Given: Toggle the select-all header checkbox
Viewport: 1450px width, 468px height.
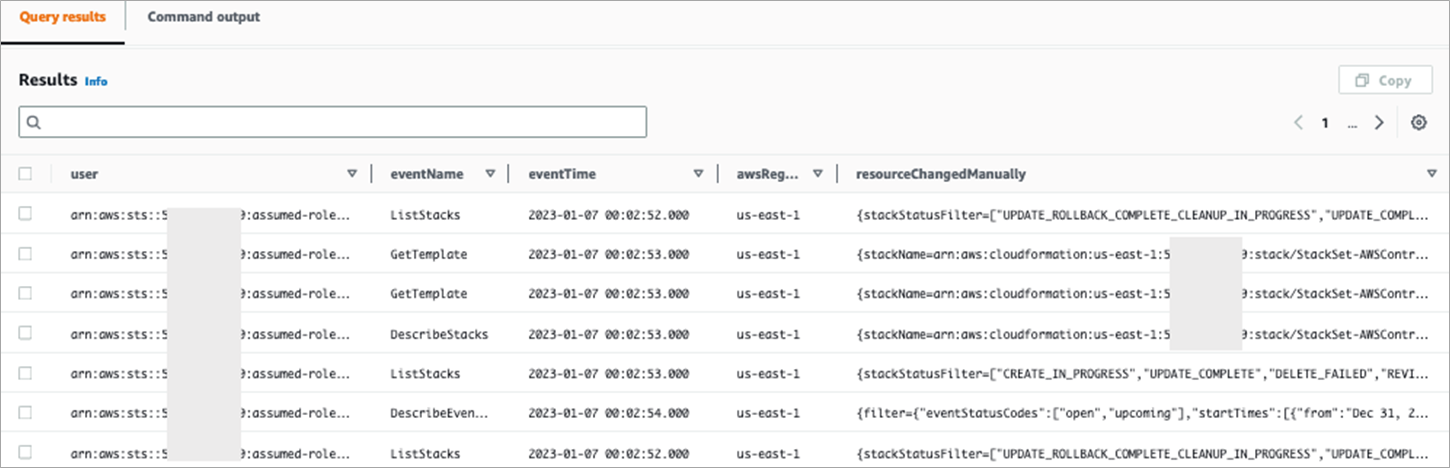Looking at the screenshot, I should [25, 174].
